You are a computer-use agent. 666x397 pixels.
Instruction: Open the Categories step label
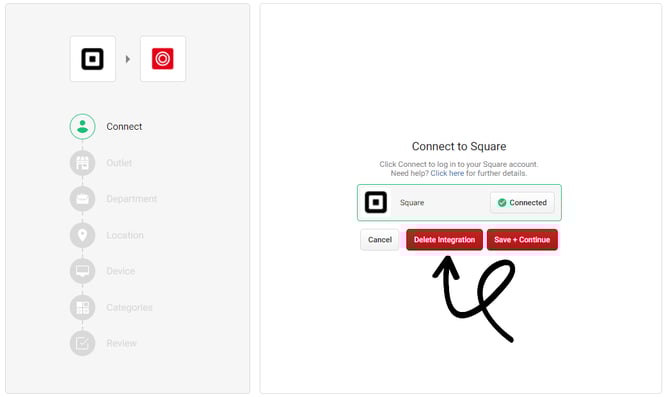click(129, 307)
